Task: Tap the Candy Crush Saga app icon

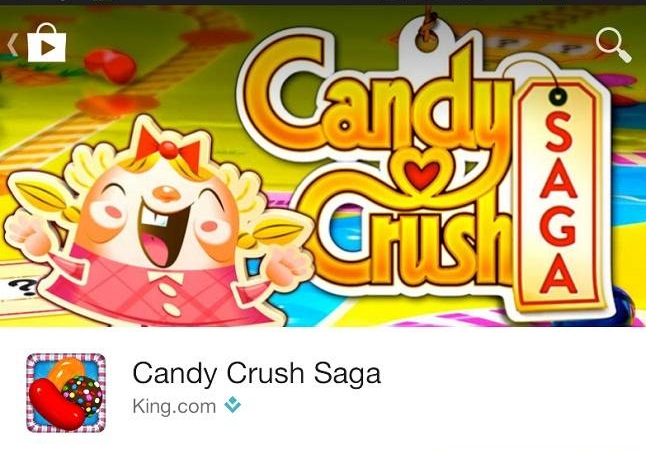Action: point(66,393)
